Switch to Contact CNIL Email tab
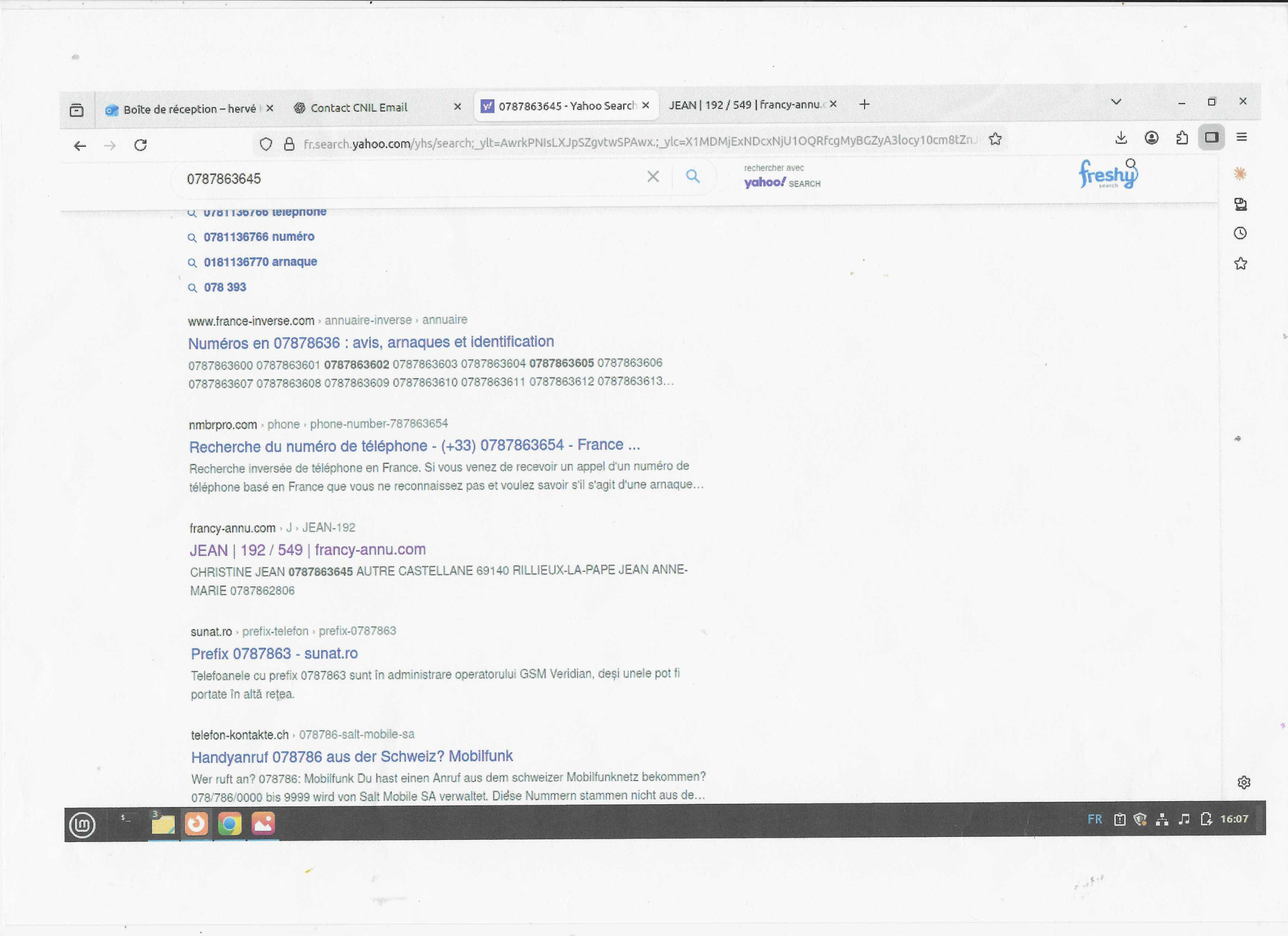Screen dimensions: 1288x936 tap(358, 108)
